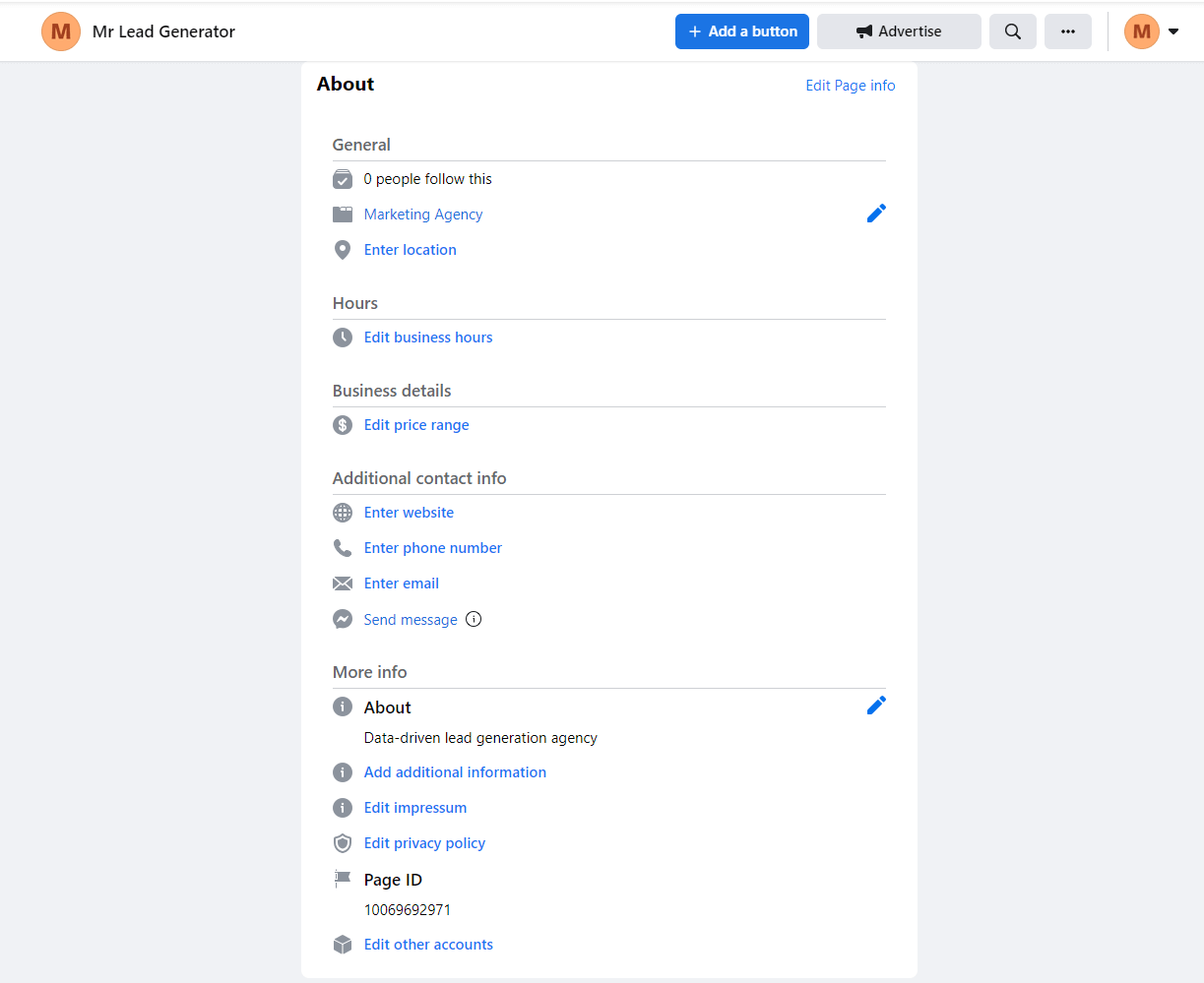Viewport: 1204px width, 983px height.
Task: Open page search via the magnifier icon
Action: (x=1012, y=31)
